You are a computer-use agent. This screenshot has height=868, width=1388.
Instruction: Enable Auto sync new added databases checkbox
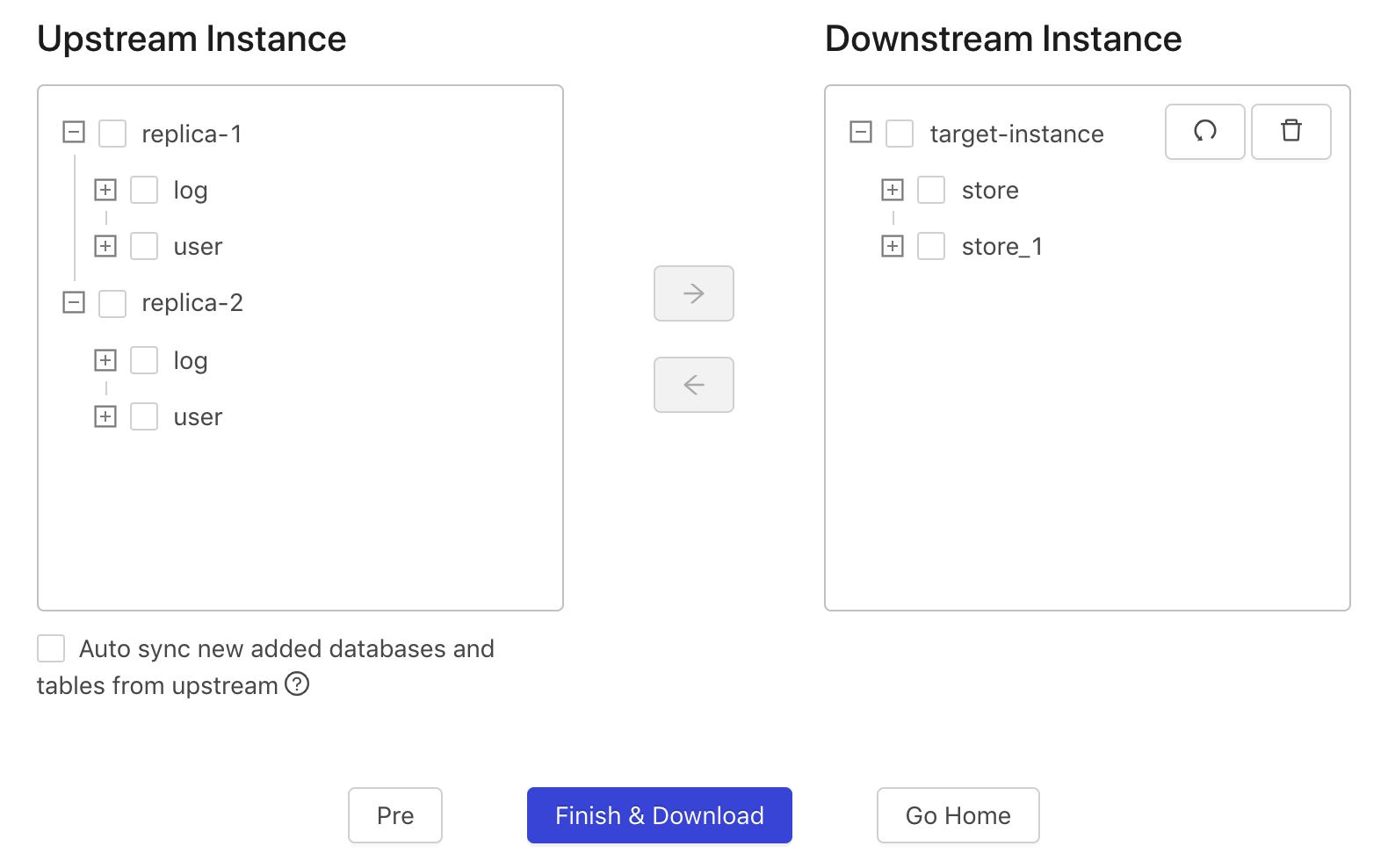tap(51, 648)
